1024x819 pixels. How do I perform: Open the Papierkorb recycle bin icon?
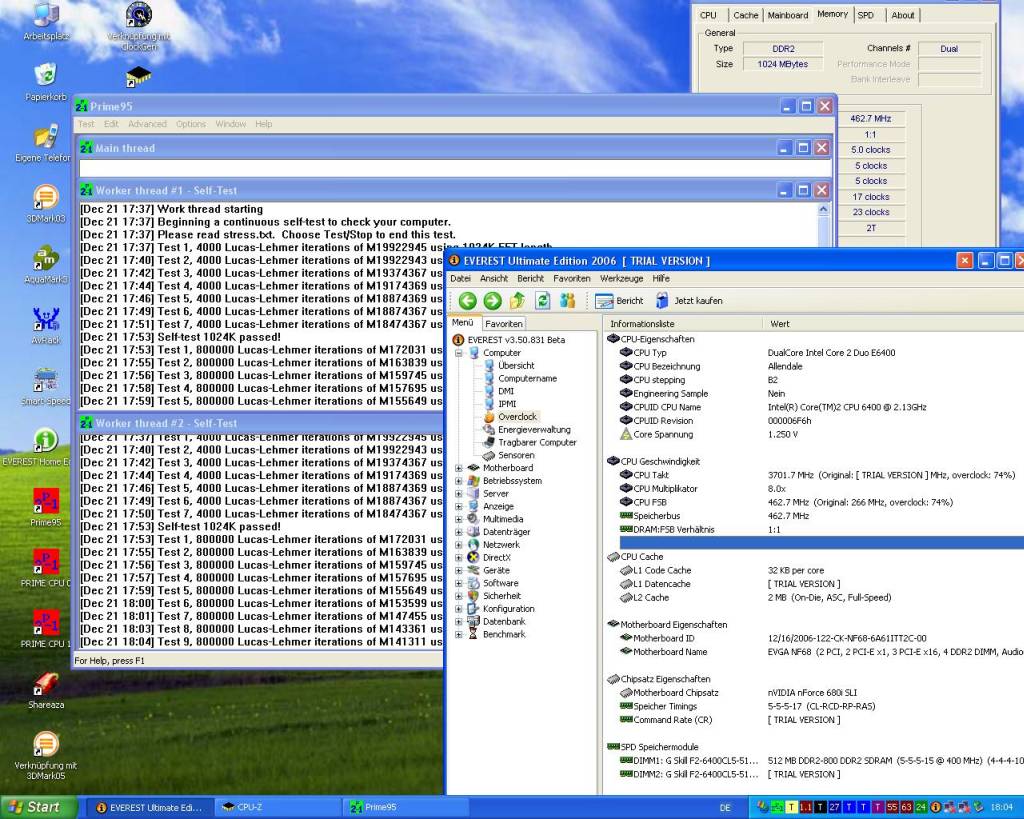[46, 82]
